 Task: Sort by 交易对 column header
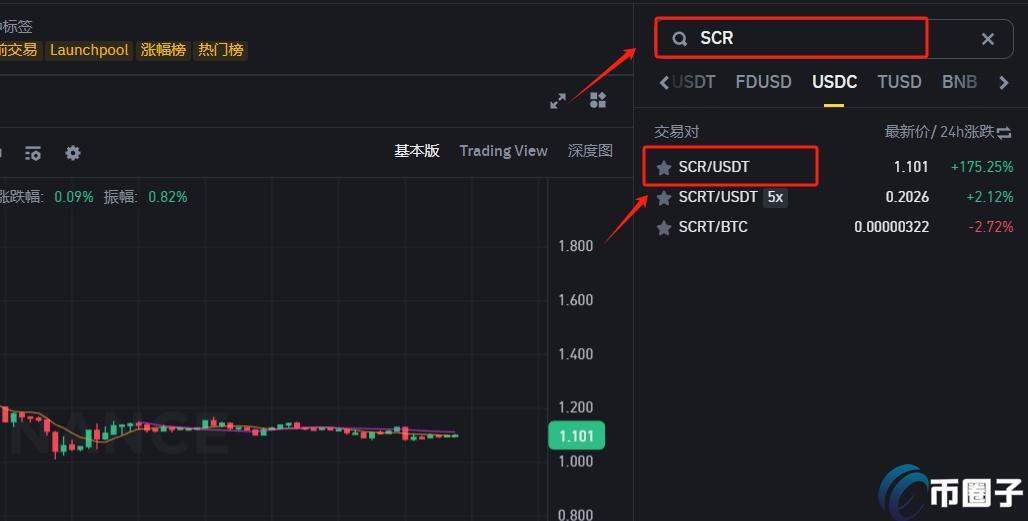(676, 132)
